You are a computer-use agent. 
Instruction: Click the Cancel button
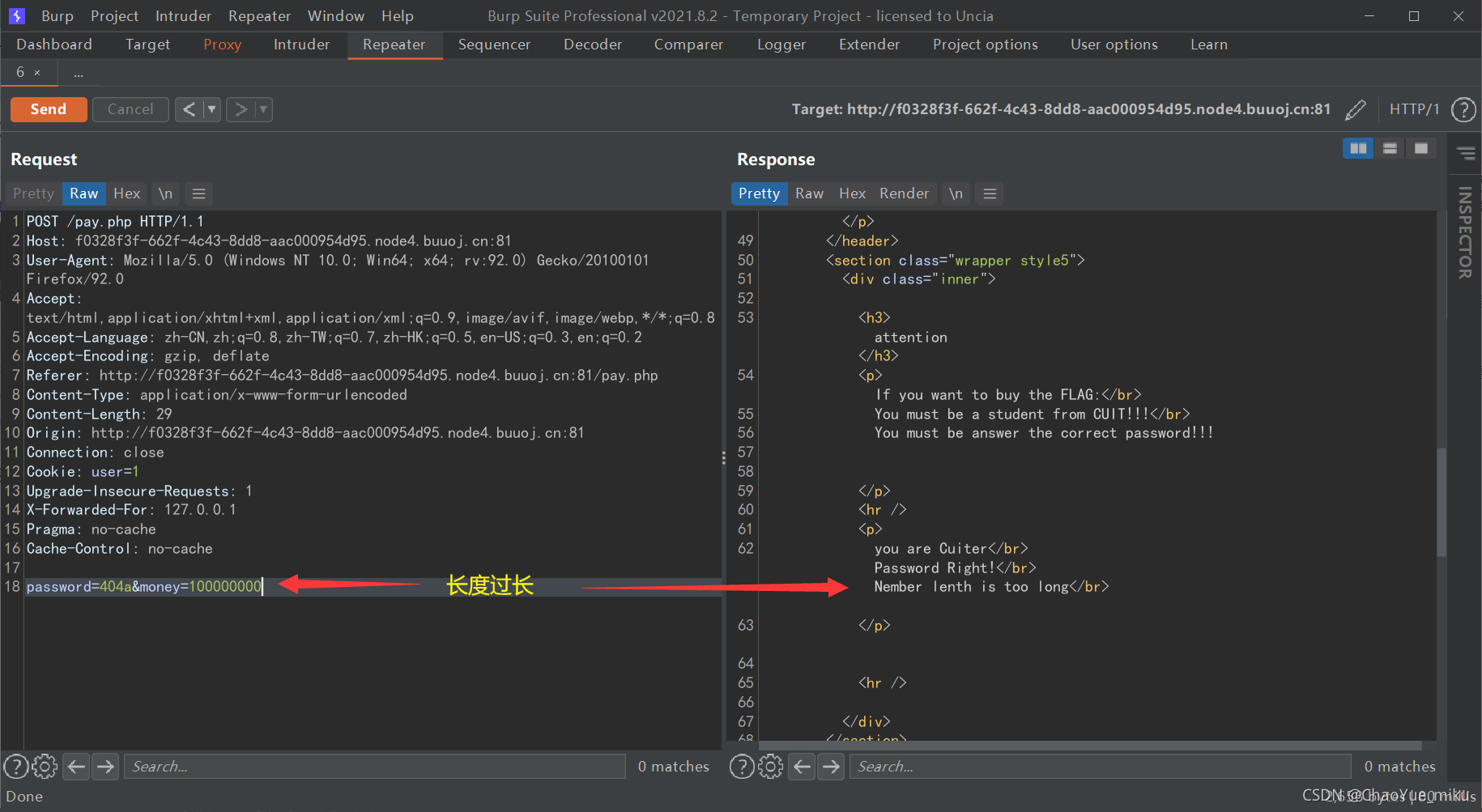pos(130,109)
